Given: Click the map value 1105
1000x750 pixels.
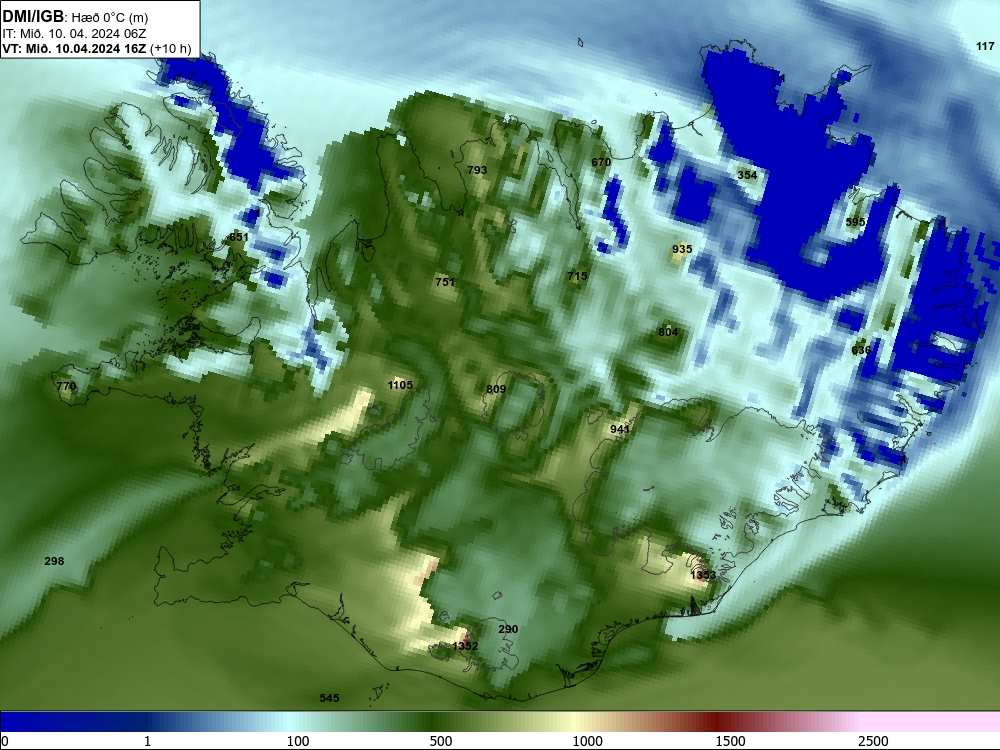Looking at the screenshot, I should (x=400, y=385).
